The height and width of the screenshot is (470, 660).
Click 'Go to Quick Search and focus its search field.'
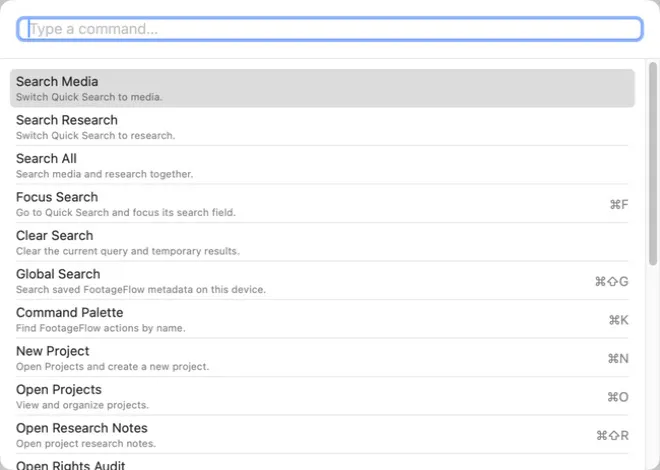tap(125, 212)
